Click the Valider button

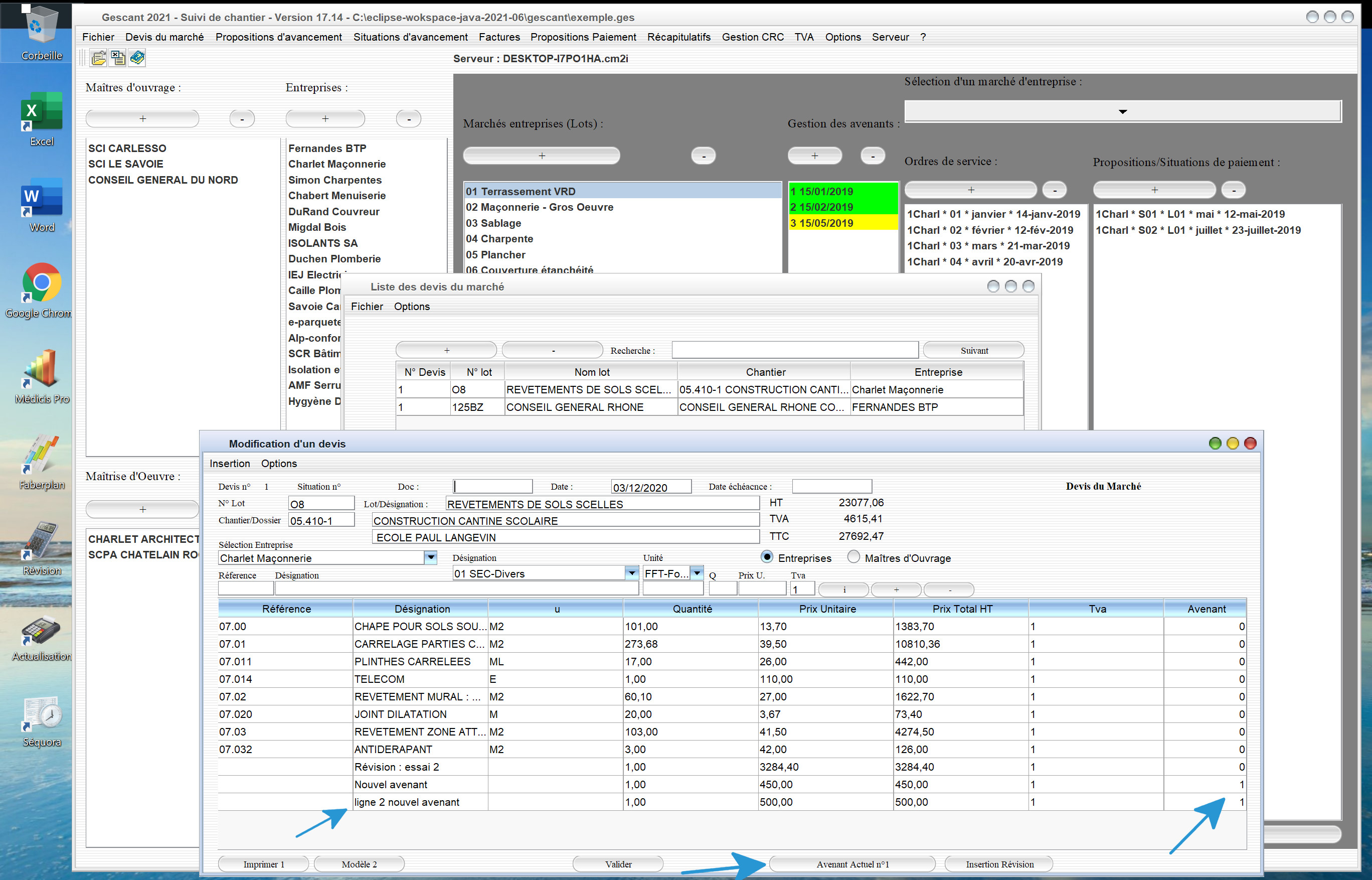[x=618, y=864]
